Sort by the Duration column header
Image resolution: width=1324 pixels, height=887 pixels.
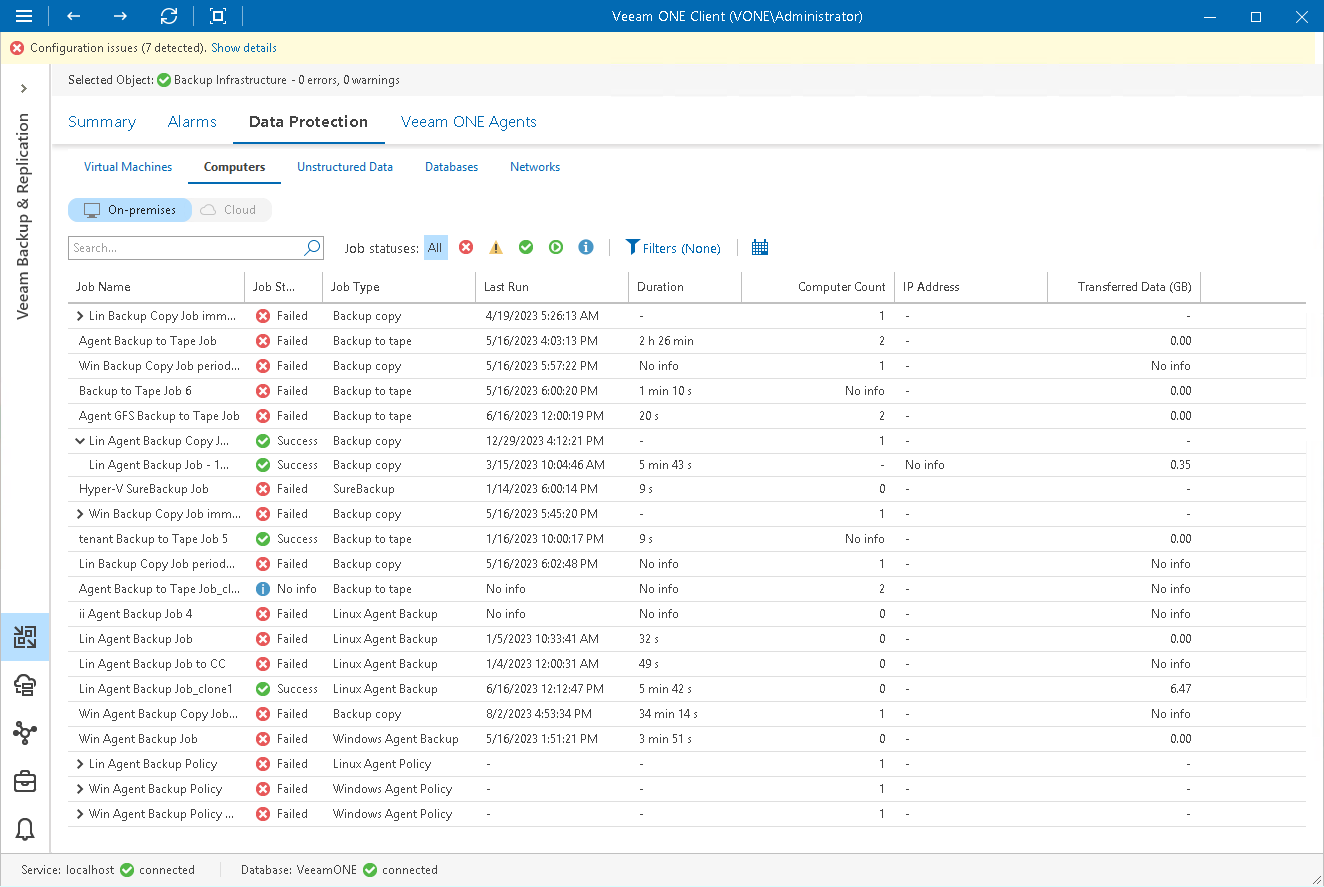(x=685, y=287)
